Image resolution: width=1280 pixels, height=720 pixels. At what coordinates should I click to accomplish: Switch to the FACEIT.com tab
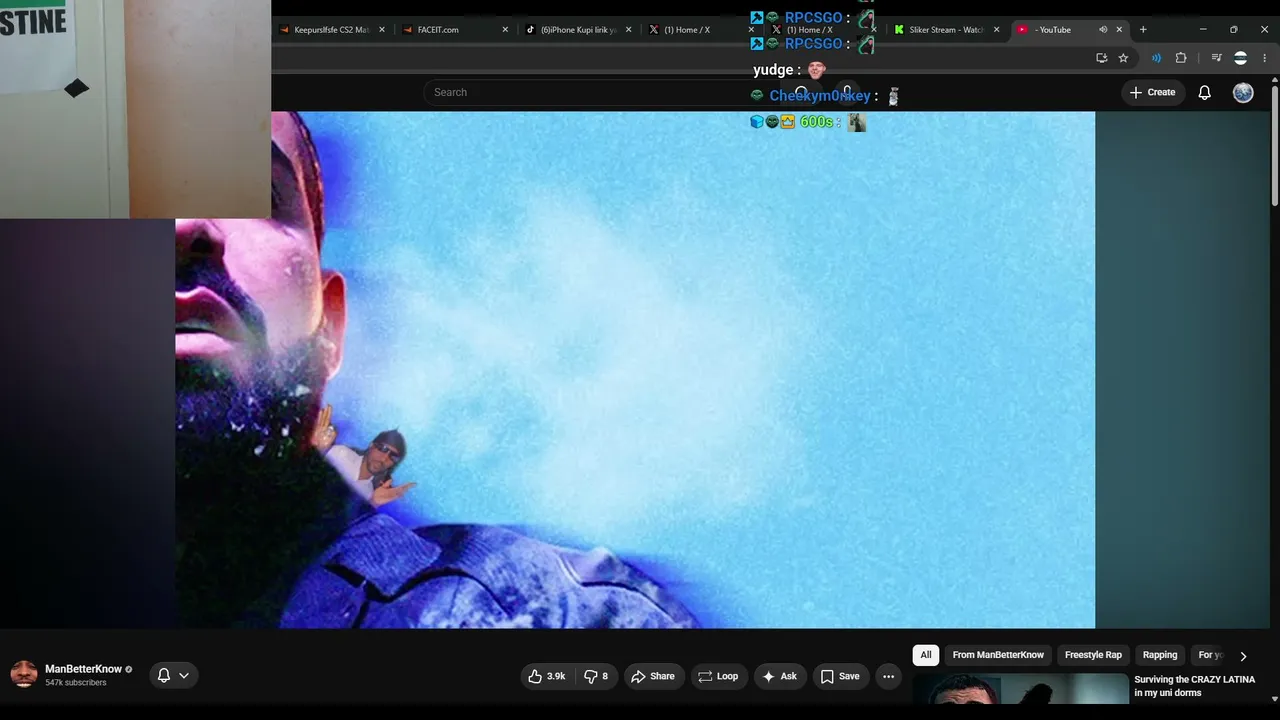[x=455, y=30]
